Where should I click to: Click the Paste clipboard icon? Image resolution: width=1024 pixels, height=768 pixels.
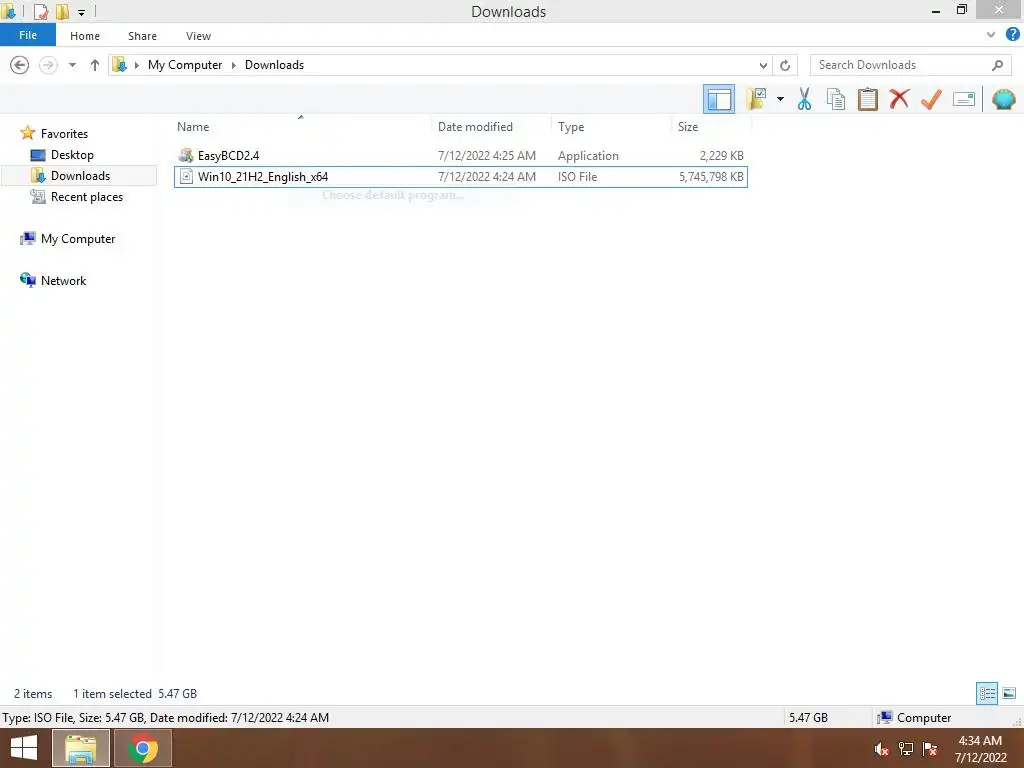867,99
